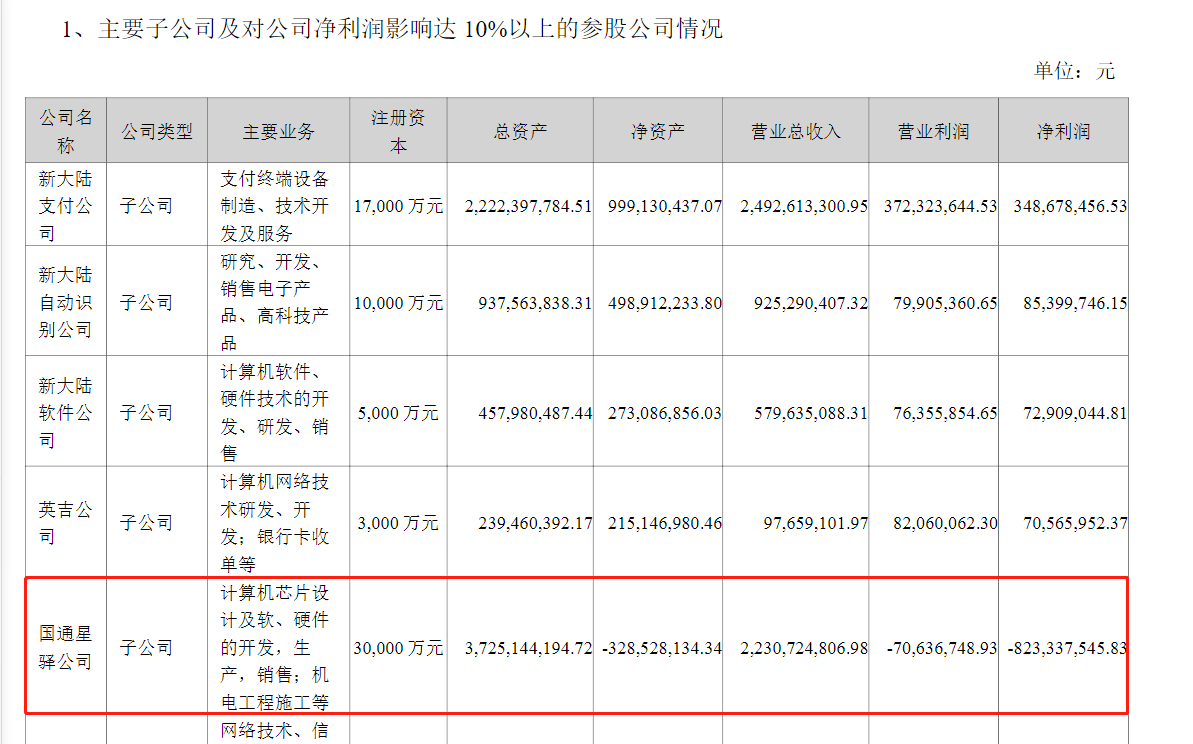The height and width of the screenshot is (744, 1193).
Task: Click the section heading about 主要子公司
Action: [x=392, y=29]
